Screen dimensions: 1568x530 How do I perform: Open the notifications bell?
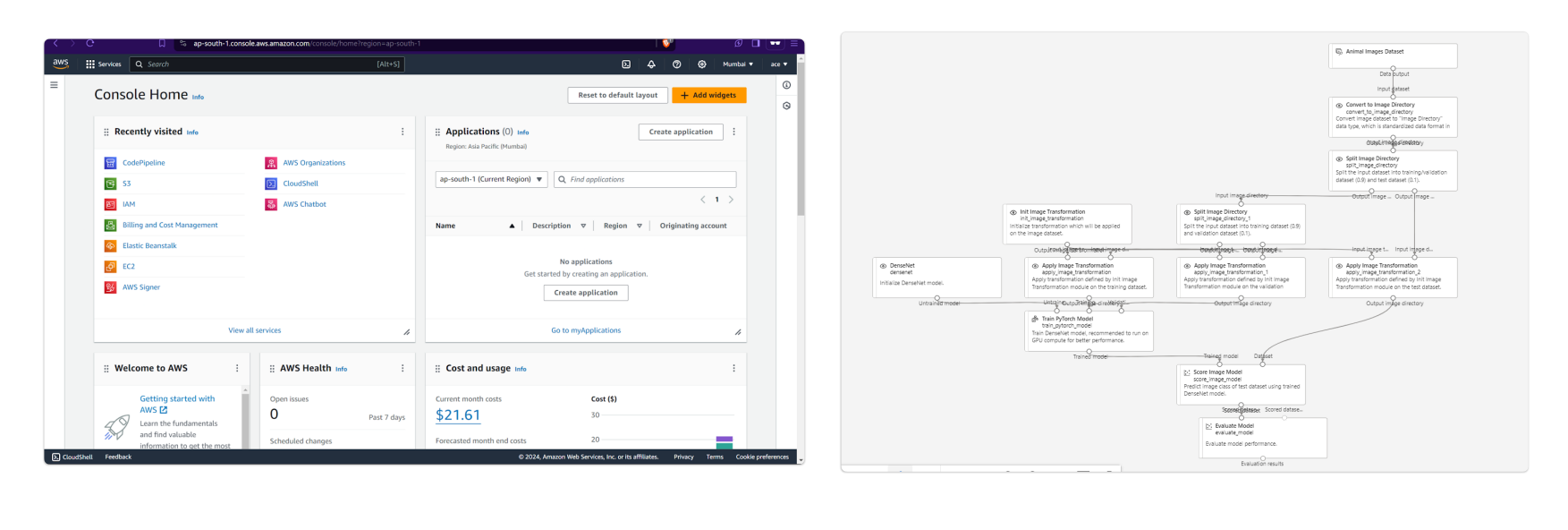click(651, 64)
